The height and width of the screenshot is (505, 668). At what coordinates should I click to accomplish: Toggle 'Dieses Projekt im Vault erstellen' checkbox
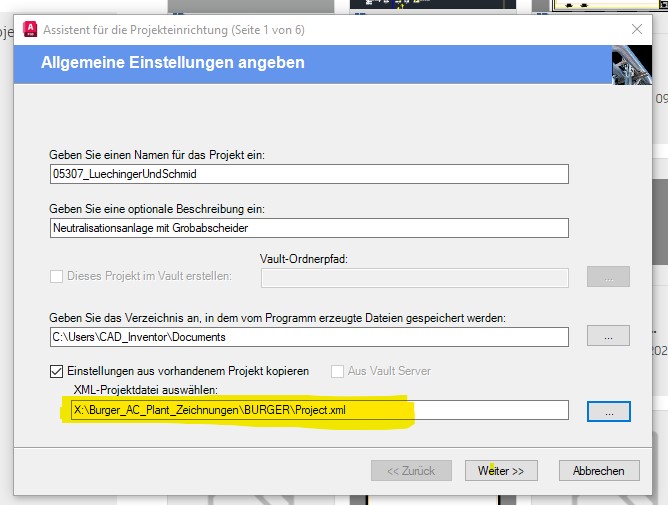click(x=57, y=276)
